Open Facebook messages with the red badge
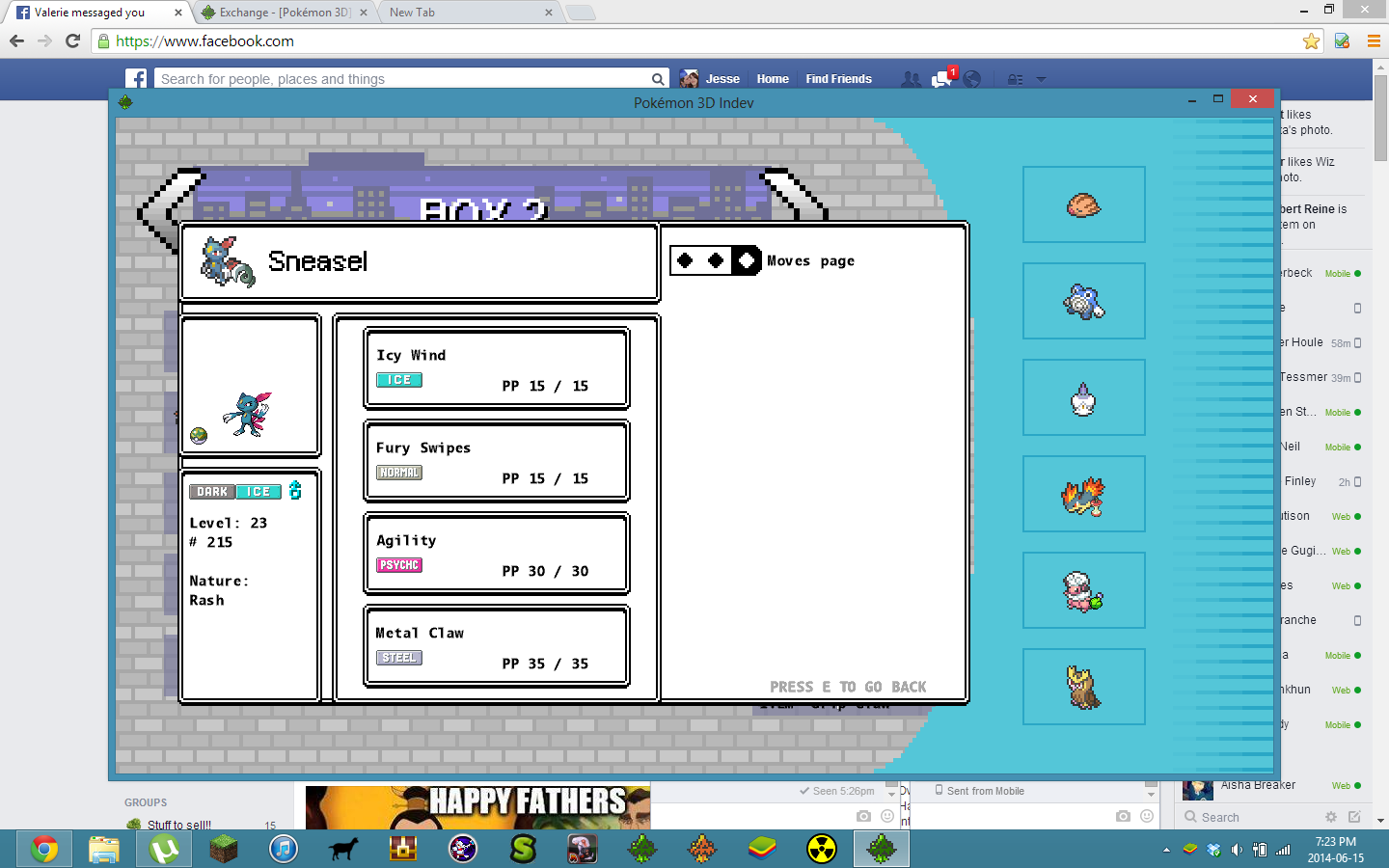1389x868 pixels. coord(942,78)
